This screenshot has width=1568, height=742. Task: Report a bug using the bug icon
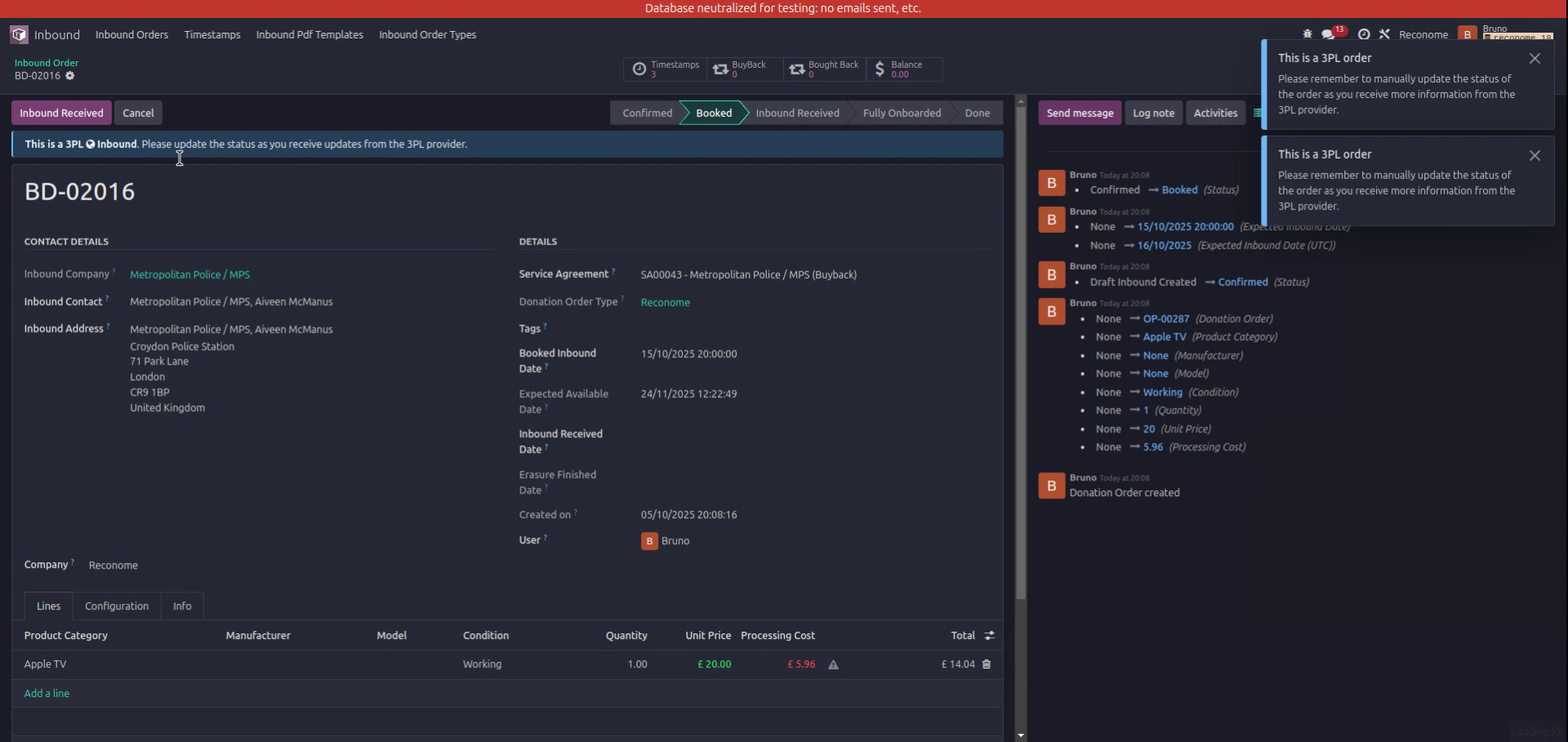tap(1307, 34)
